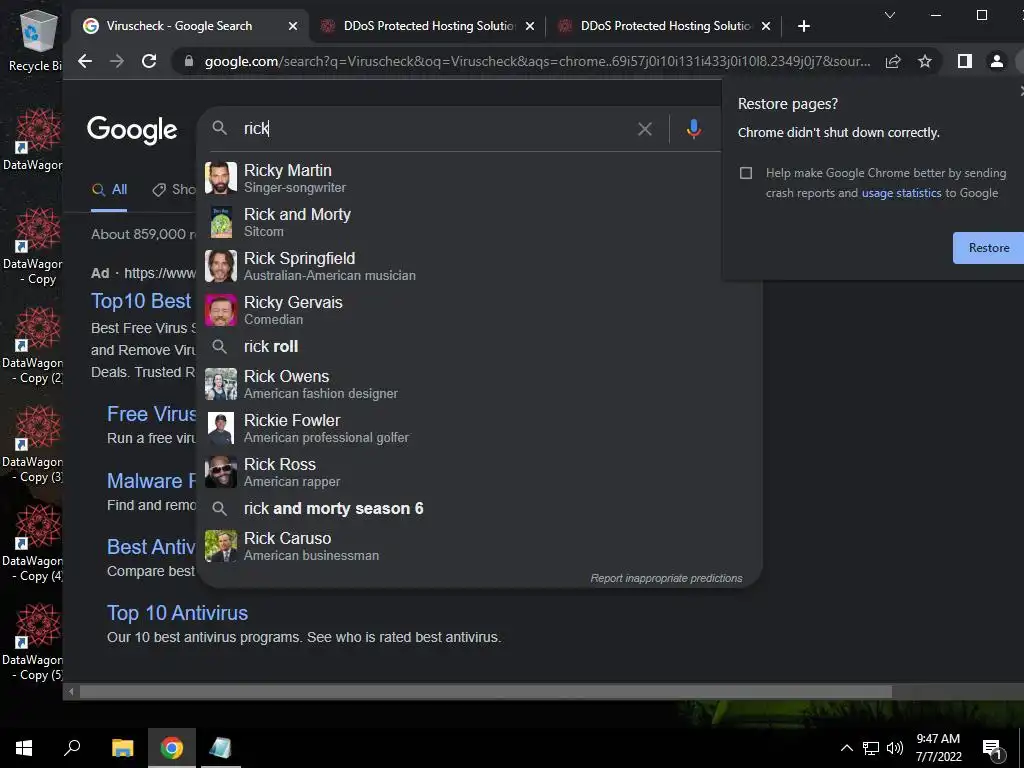1024x768 pixels.
Task: Open the Windows Start menu
Action: point(24,748)
